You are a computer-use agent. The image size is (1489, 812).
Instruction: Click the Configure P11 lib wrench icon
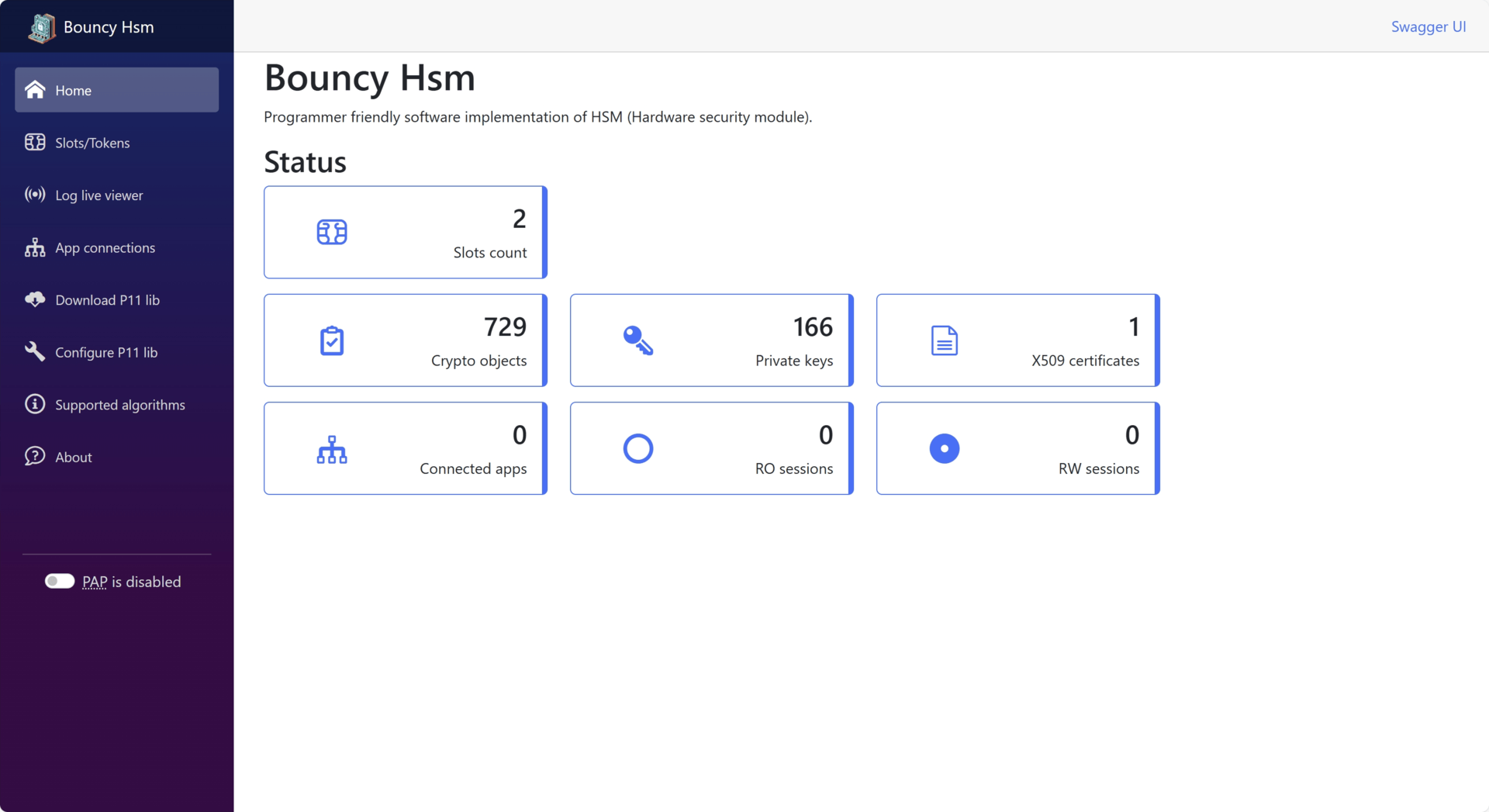click(x=35, y=351)
